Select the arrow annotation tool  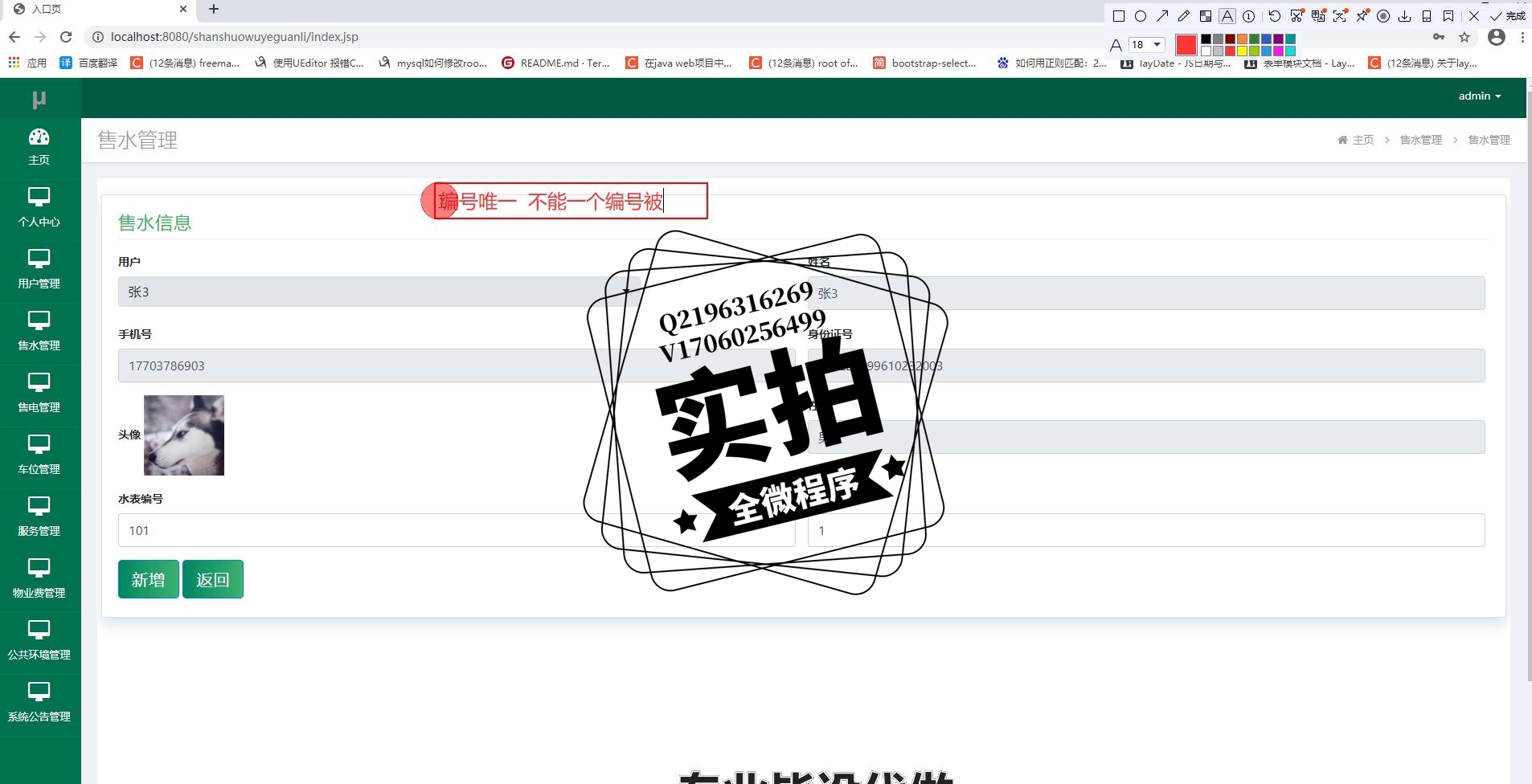click(1162, 16)
